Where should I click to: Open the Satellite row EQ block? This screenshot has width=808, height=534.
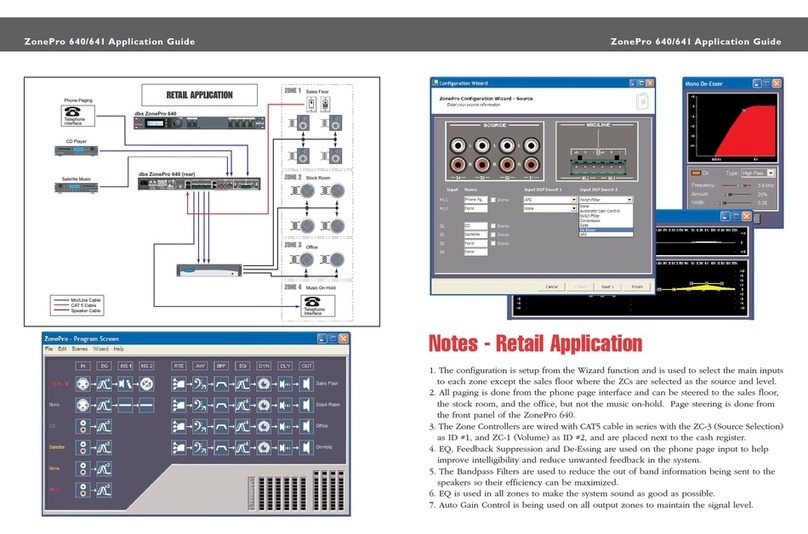[x=104, y=447]
